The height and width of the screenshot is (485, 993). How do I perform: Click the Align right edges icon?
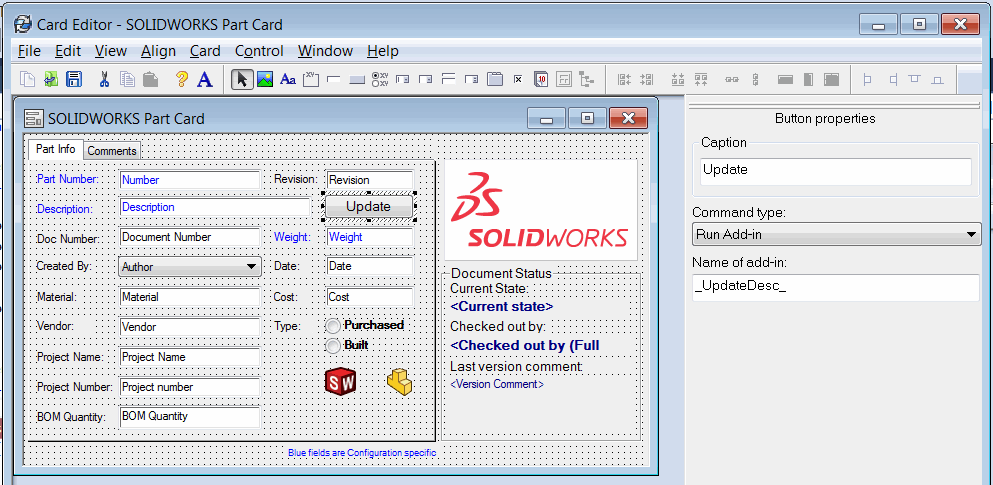click(647, 79)
